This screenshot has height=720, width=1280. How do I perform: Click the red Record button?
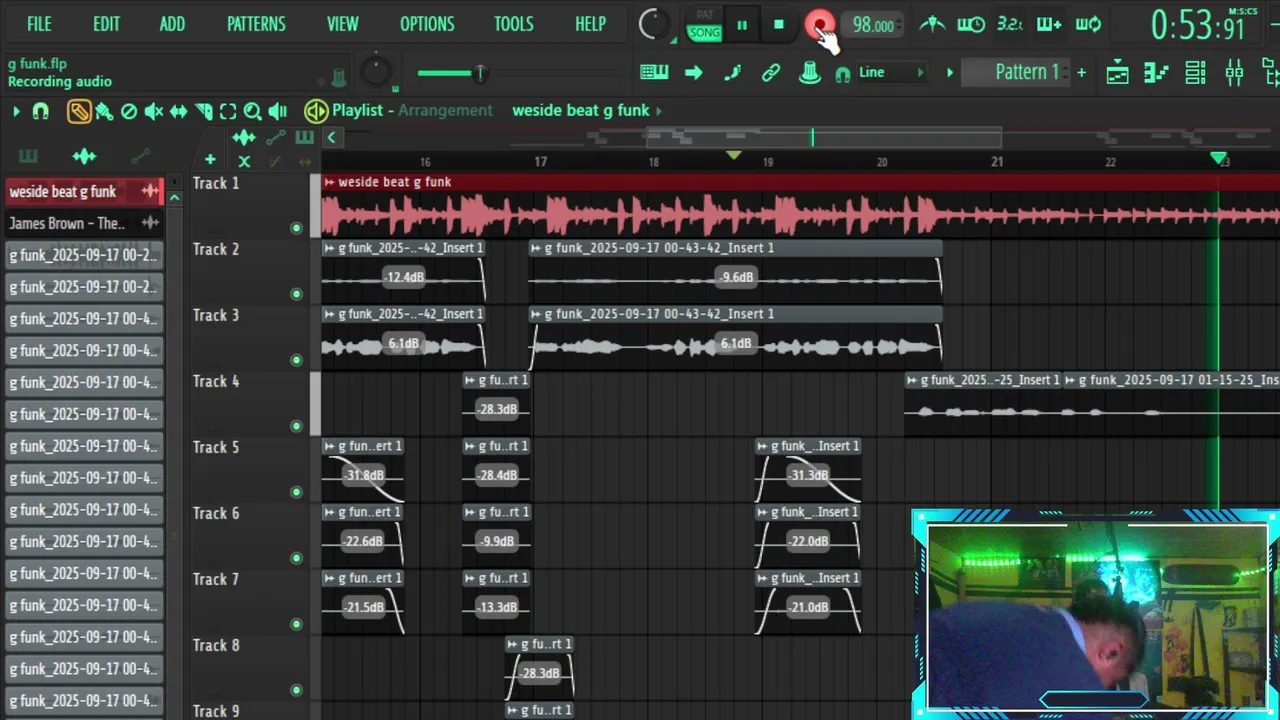[819, 25]
